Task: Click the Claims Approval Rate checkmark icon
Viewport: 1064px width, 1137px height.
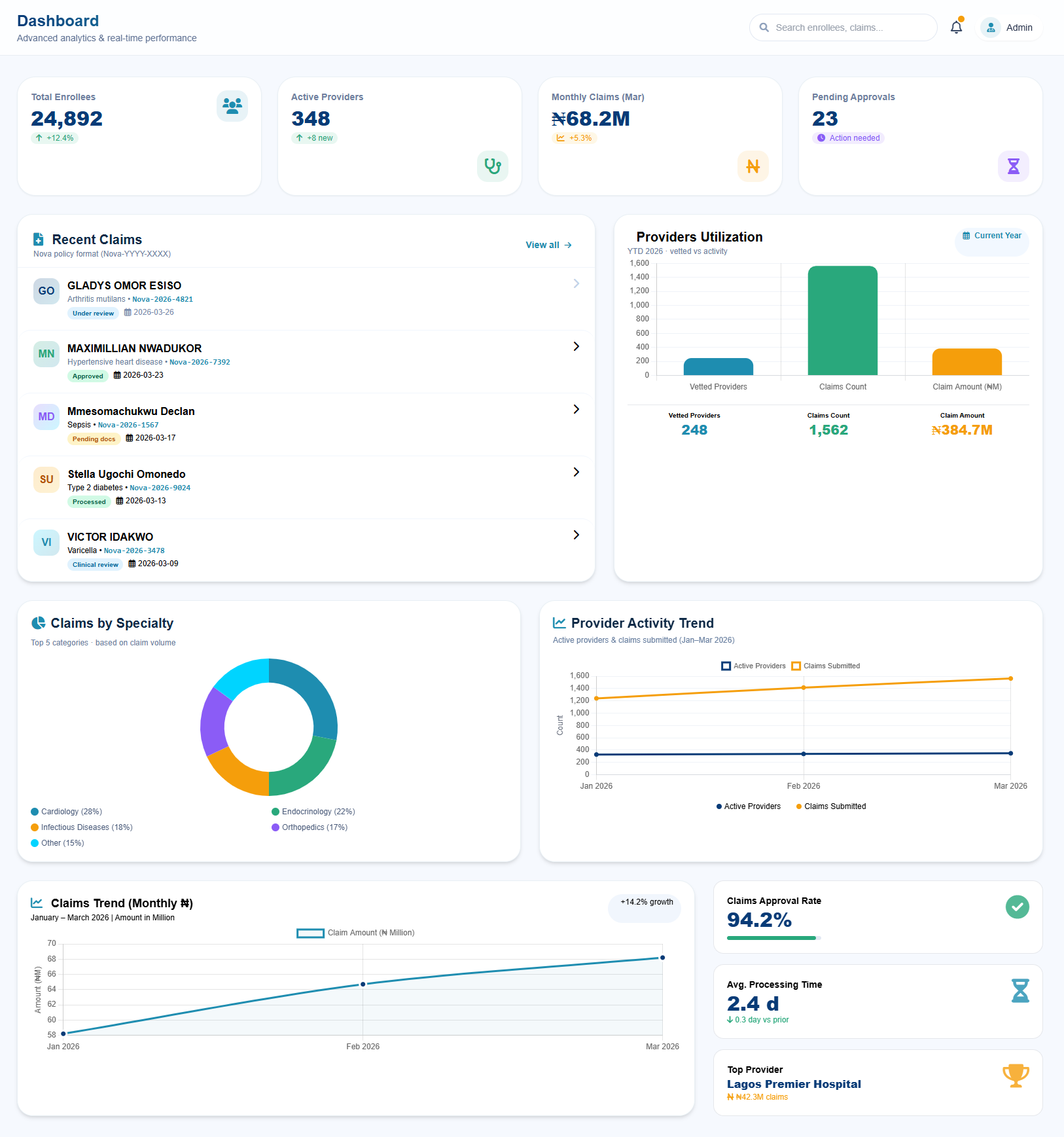Action: [1017, 907]
